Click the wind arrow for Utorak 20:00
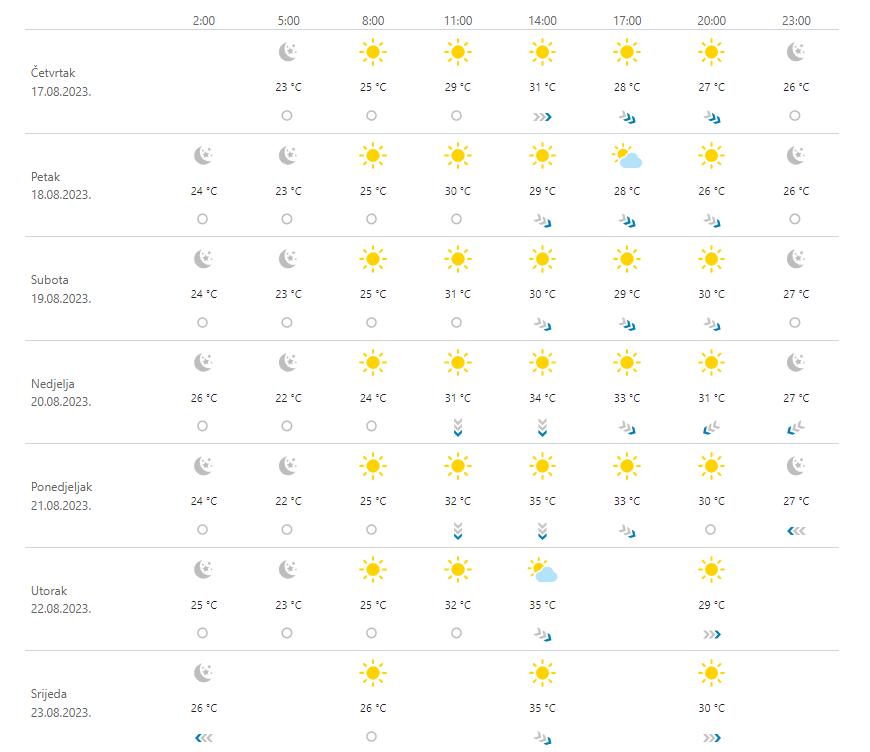 [x=711, y=634]
